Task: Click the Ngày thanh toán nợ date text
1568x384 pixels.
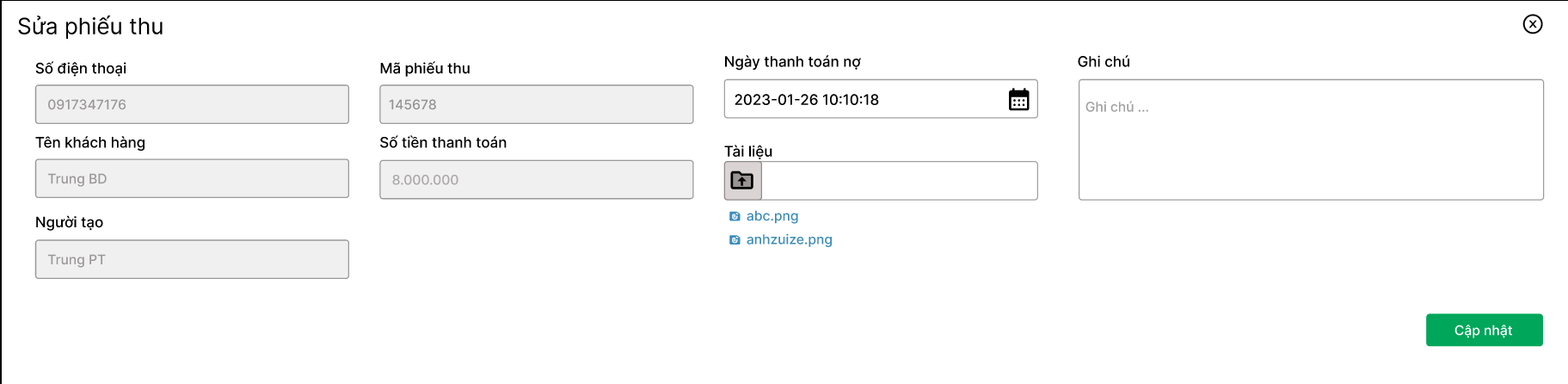Action: (807, 100)
